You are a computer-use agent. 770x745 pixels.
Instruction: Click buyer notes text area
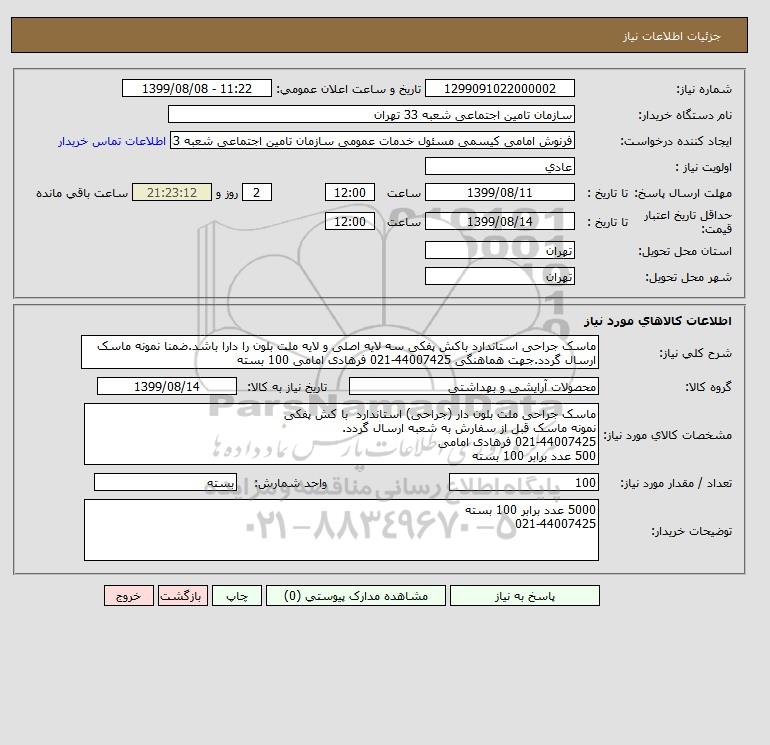click(x=341, y=530)
